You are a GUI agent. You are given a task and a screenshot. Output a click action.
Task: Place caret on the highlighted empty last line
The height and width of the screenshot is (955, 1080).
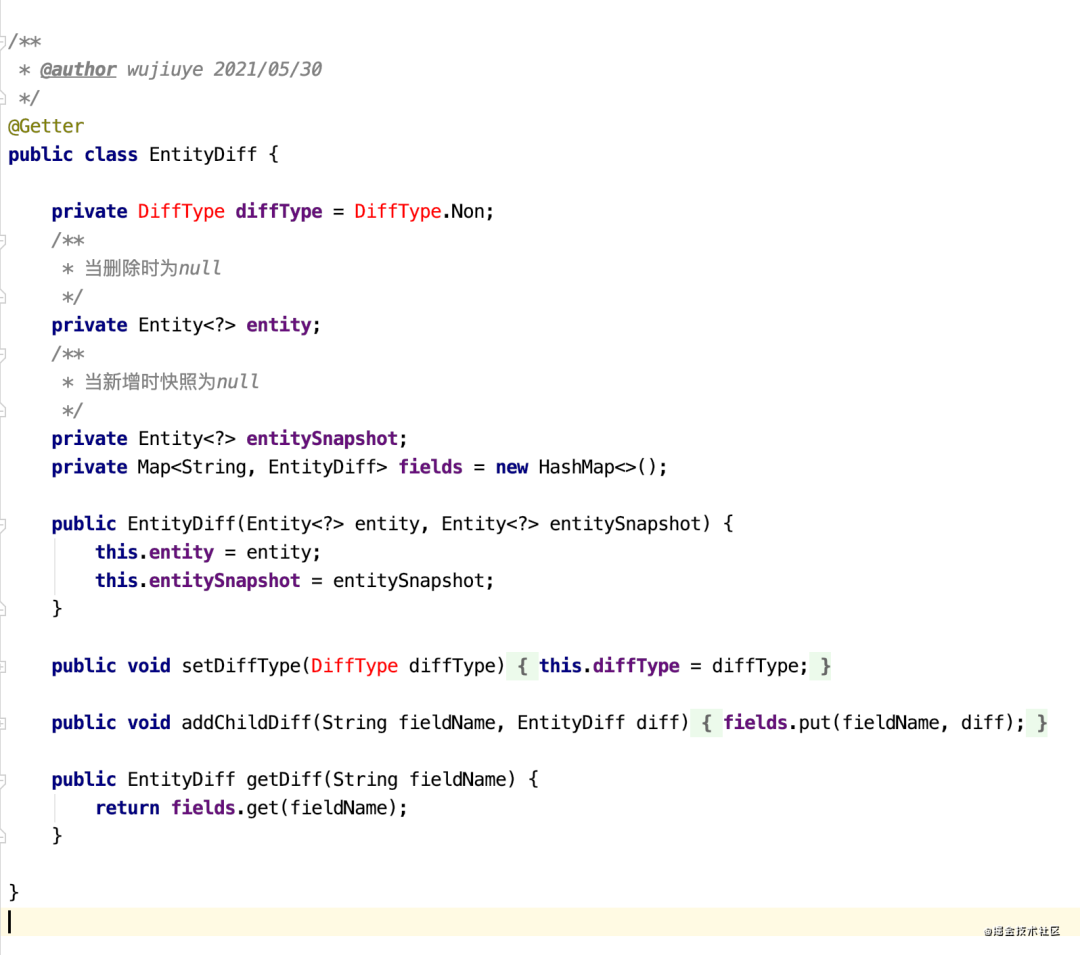coord(540,921)
